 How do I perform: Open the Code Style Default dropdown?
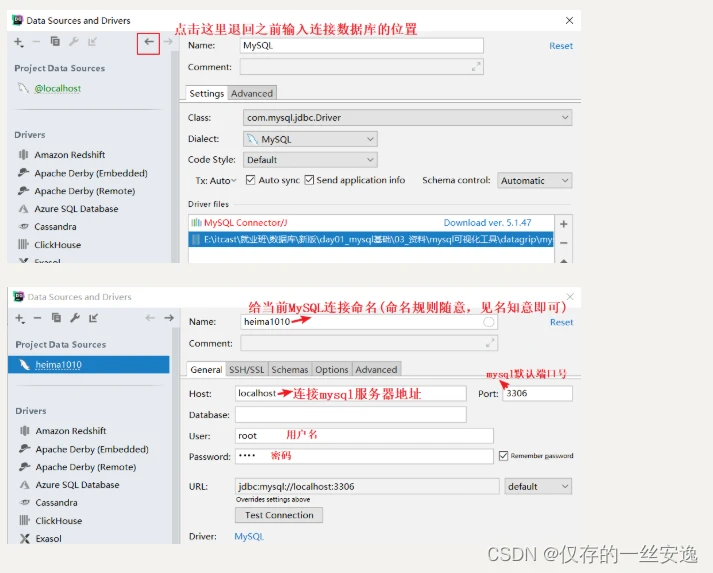coord(310,160)
